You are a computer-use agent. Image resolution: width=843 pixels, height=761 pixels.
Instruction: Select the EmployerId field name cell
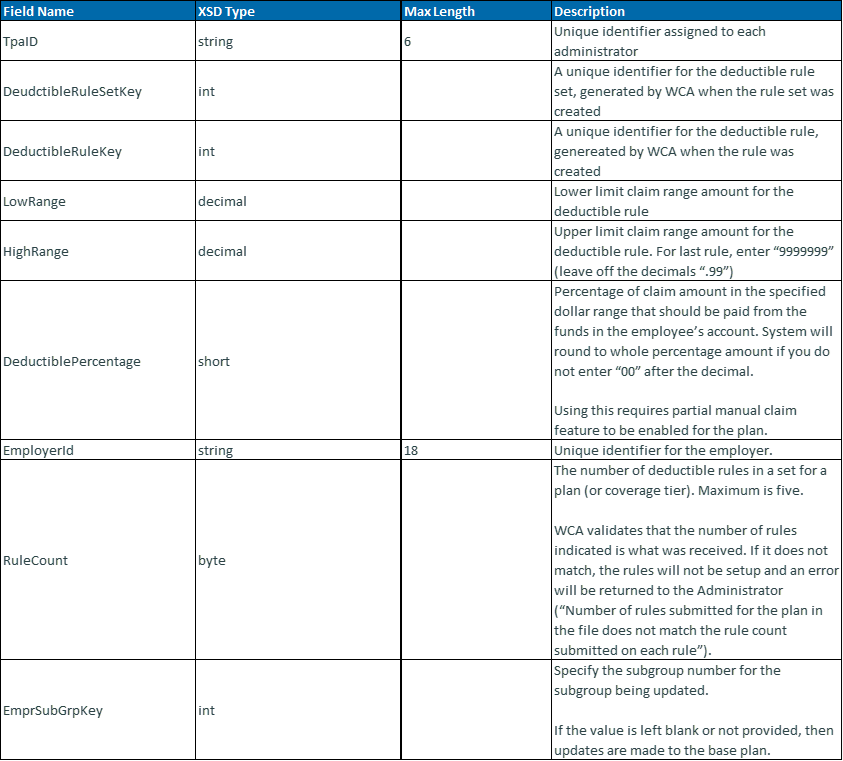point(39,451)
